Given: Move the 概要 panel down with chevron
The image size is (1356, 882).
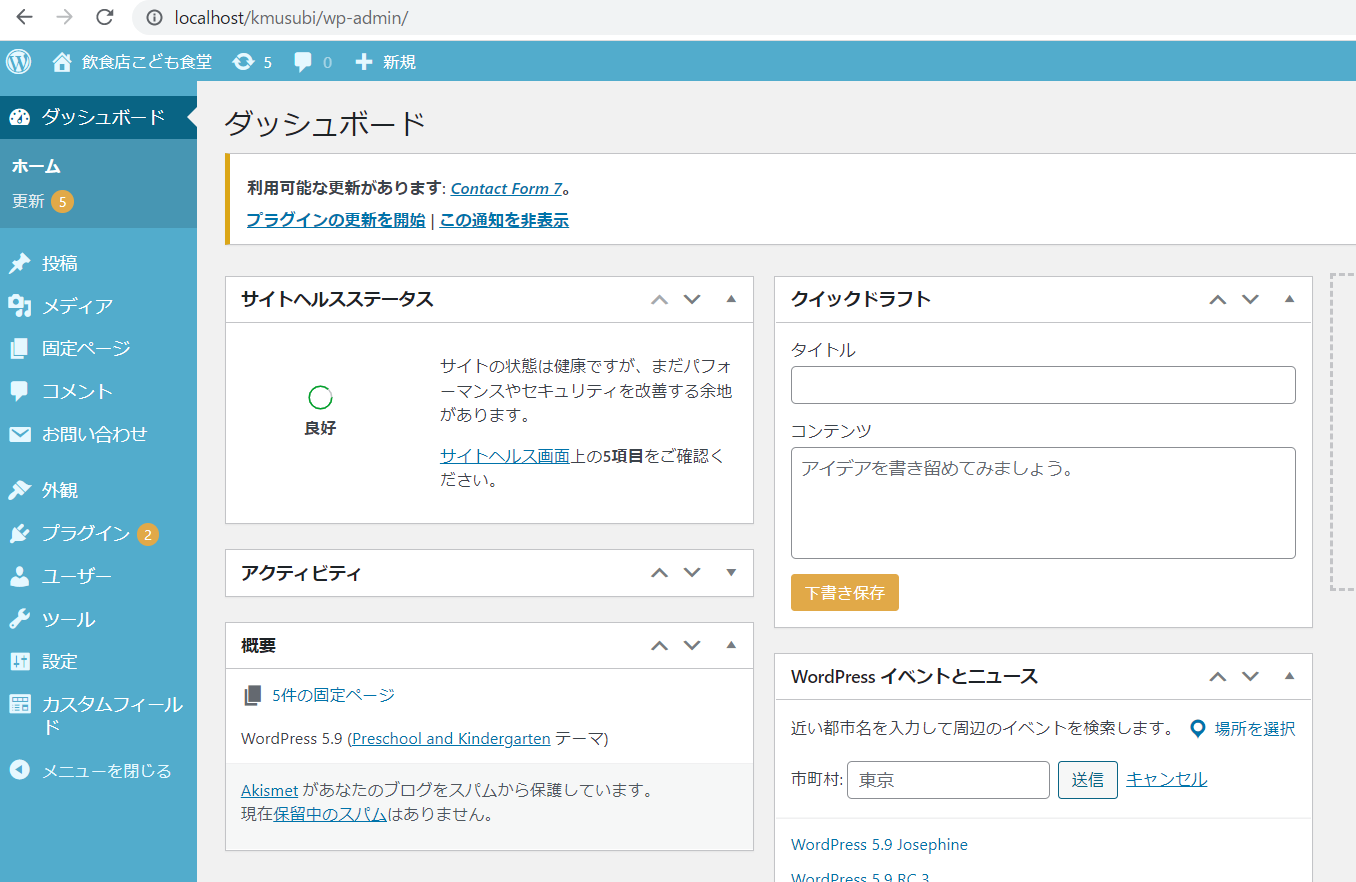Looking at the screenshot, I should point(692,645).
